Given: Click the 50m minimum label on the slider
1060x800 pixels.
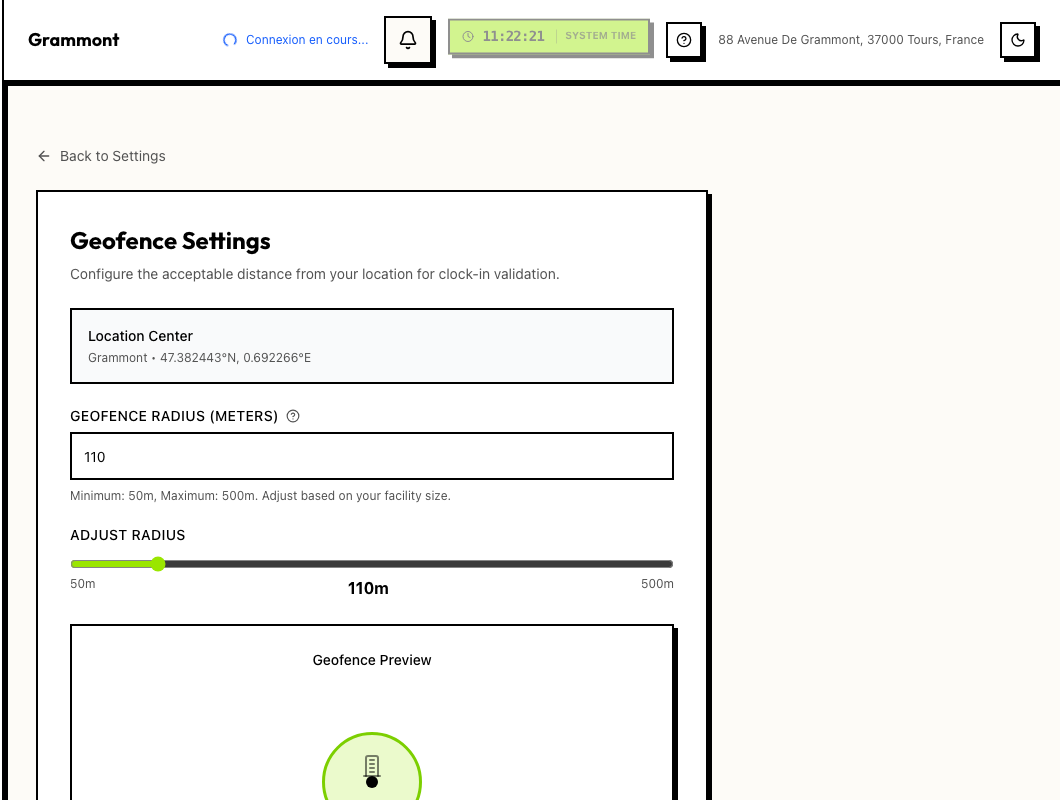Looking at the screenshot, I should pos(82,583).
